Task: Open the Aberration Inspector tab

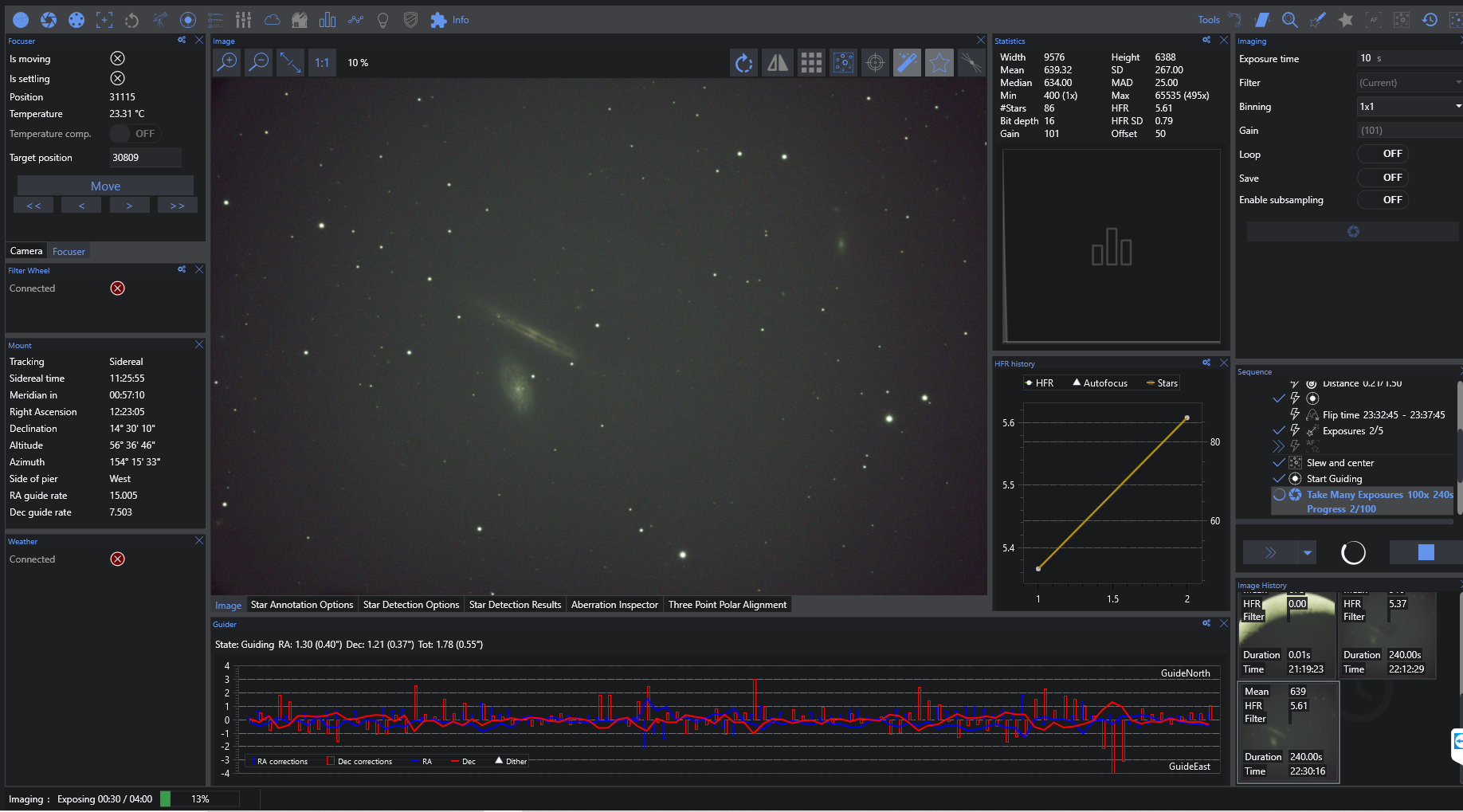Action: (614, 605)
